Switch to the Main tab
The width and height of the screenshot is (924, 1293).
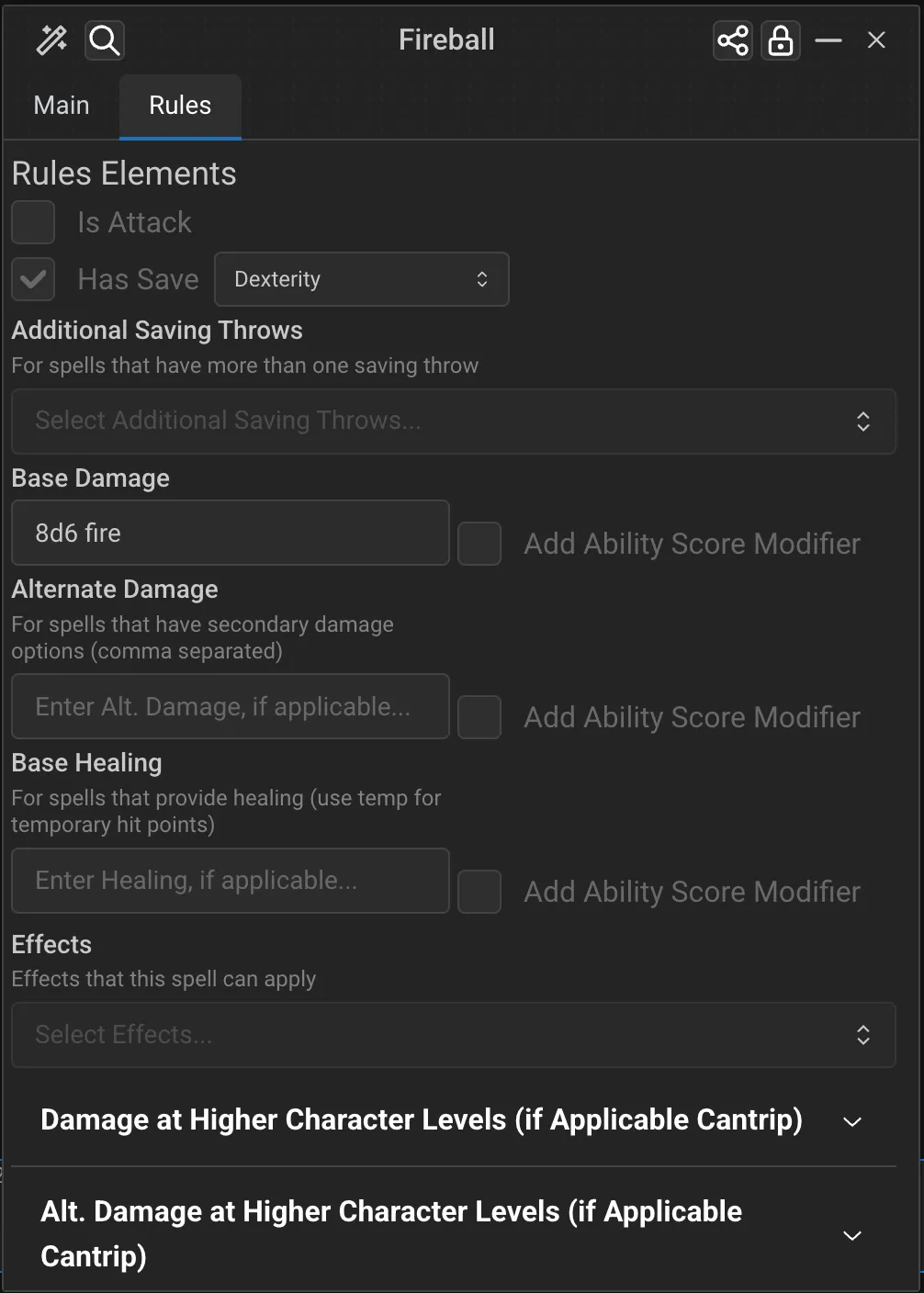click(x=61, y=106)
